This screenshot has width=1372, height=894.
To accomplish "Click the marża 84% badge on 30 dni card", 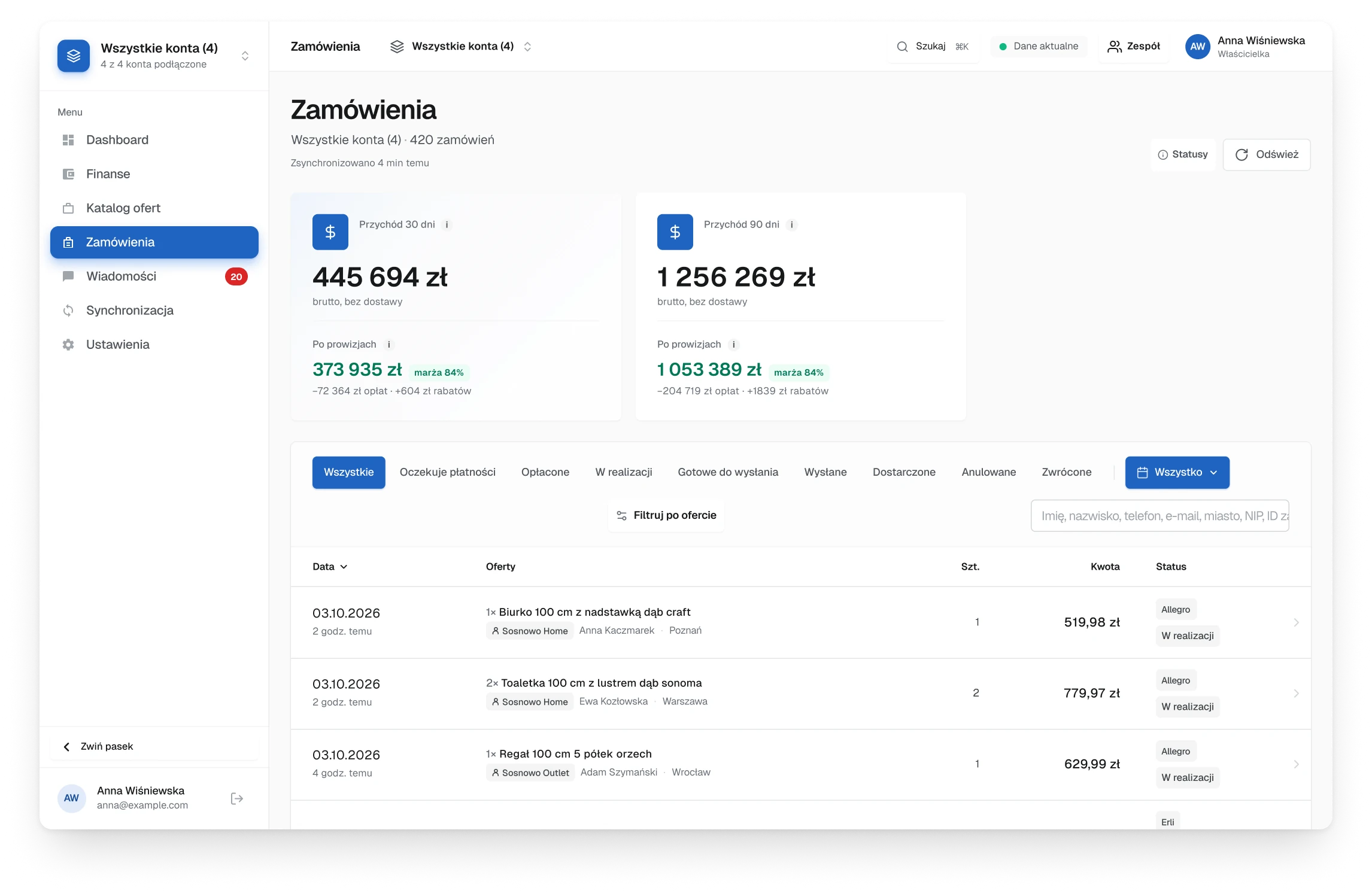I will coord(439,373).
